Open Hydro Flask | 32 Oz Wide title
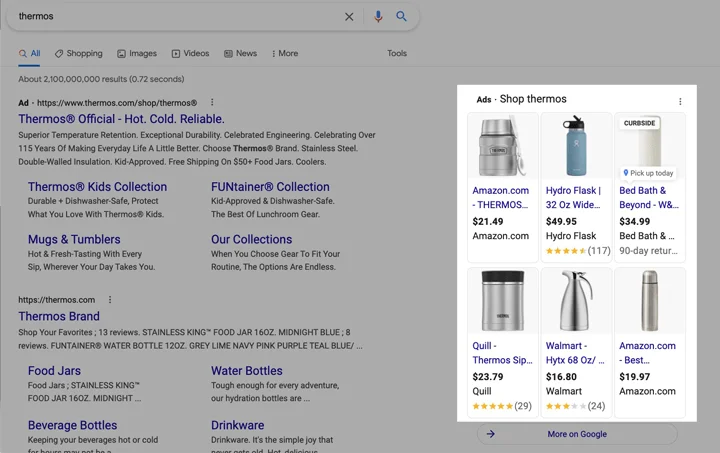720x453 pixels. click(573, 197)
